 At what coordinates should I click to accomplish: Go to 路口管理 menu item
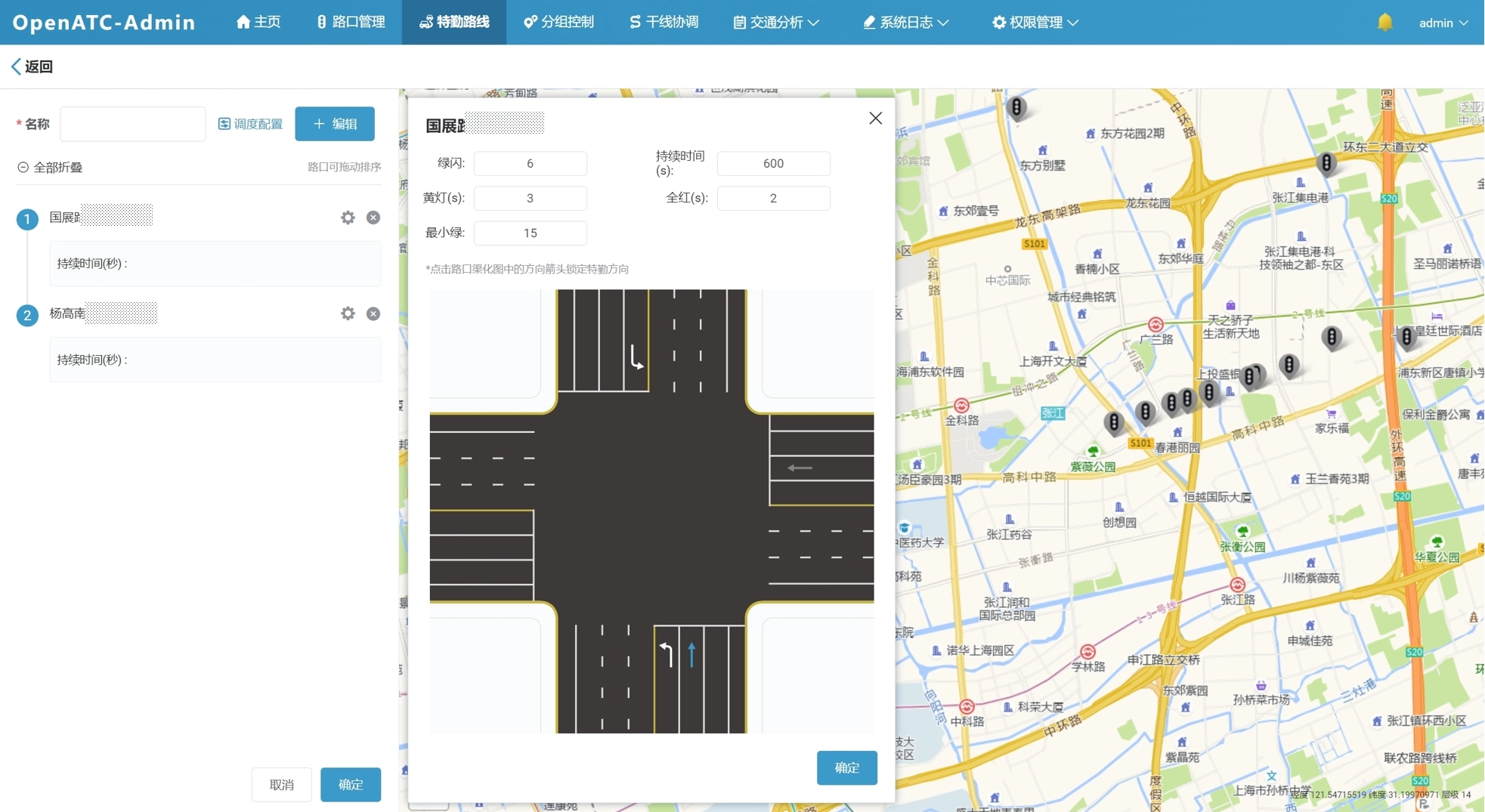coord(351,23)
